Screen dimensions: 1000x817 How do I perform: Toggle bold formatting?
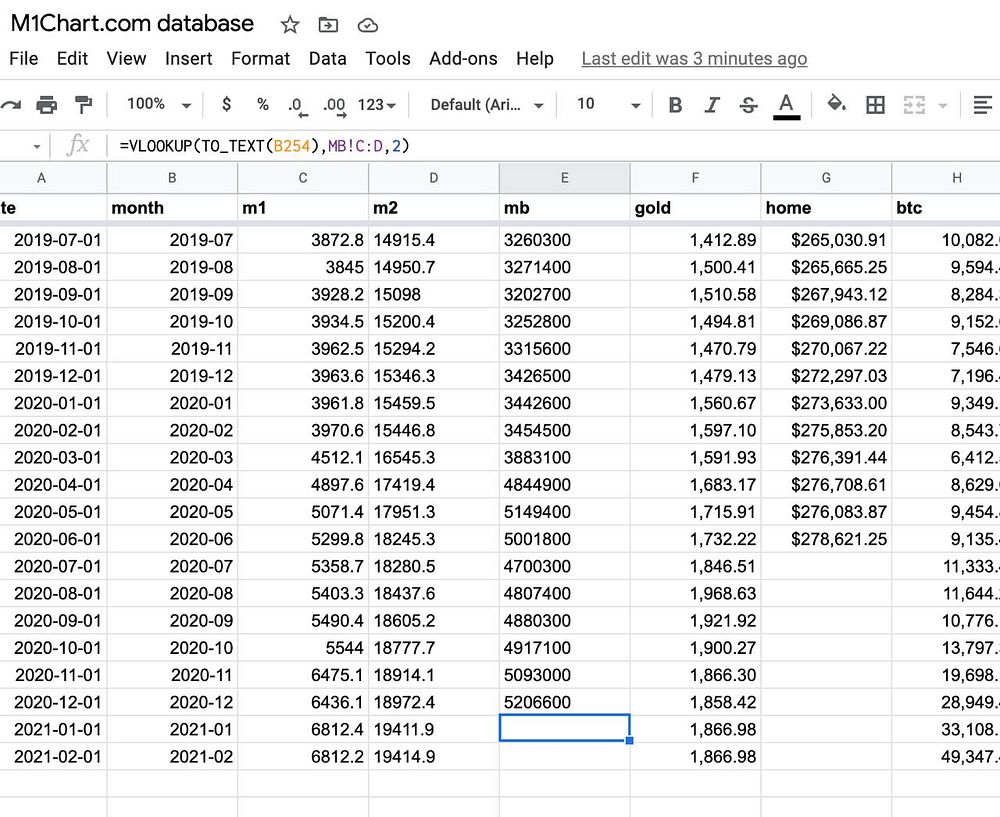pos(675,104)
